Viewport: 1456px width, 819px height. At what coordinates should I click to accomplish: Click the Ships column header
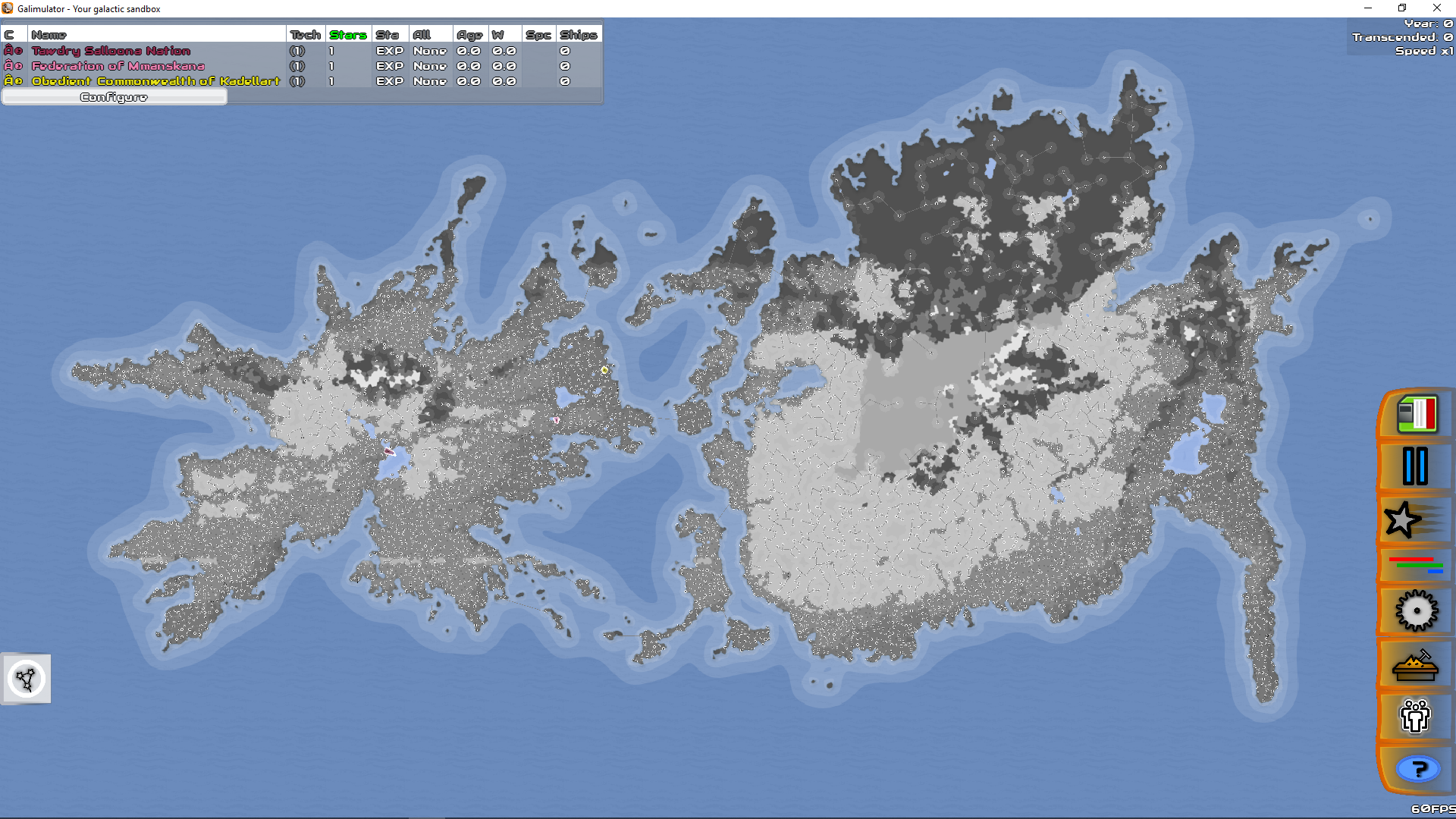tap(579, 35)
